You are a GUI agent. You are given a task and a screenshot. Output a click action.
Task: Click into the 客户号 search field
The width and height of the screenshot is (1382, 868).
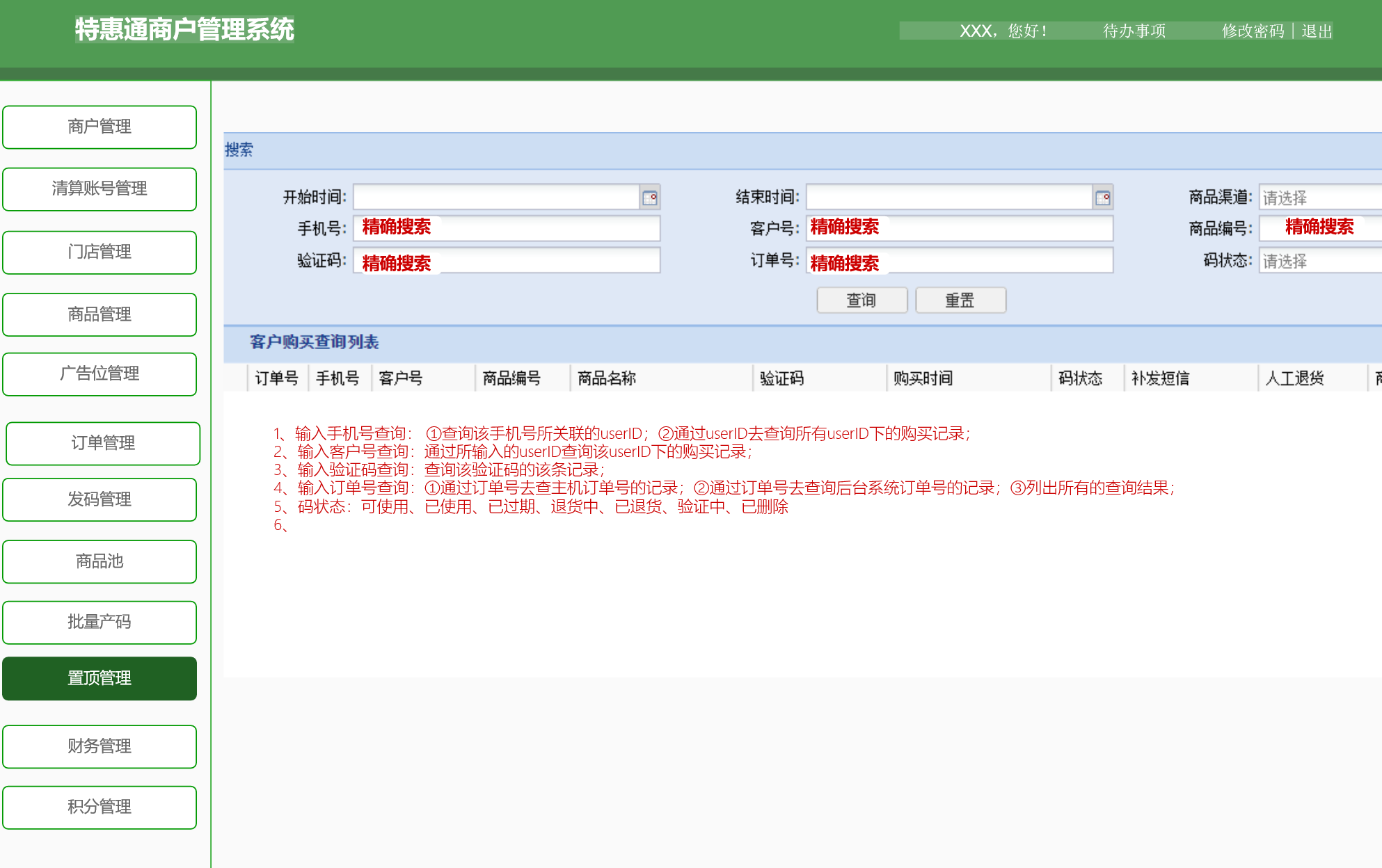960,228
